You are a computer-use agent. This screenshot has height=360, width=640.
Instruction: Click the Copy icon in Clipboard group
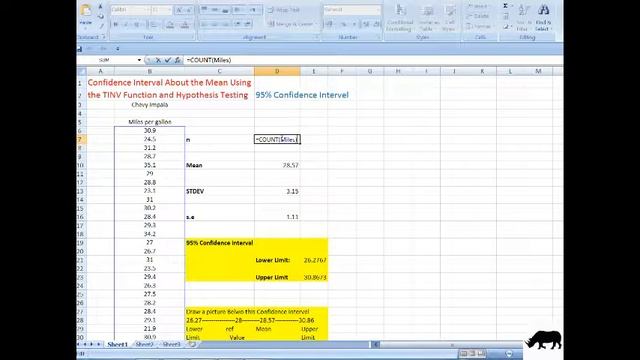click(101, 16)
